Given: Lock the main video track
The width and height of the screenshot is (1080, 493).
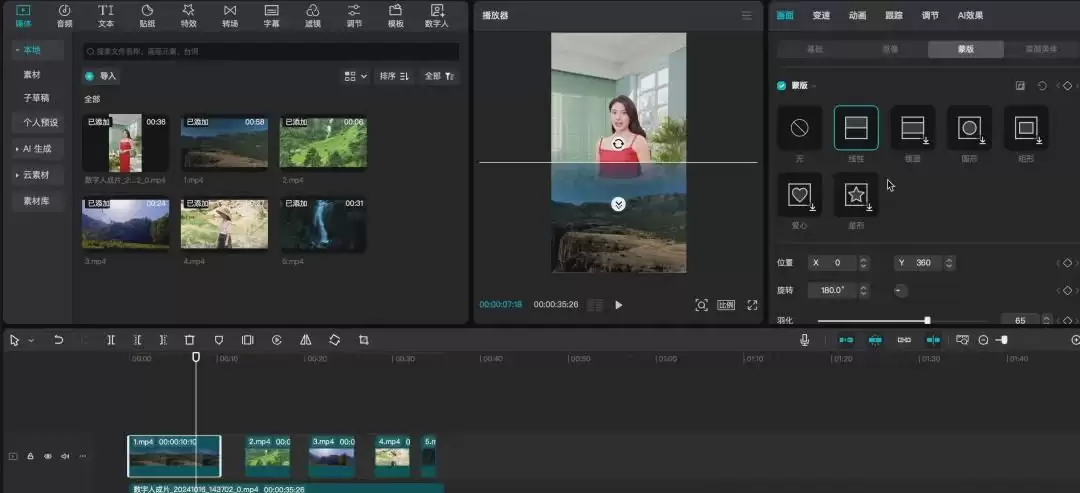Looking at the screenshot, I should tap(30, 456).
